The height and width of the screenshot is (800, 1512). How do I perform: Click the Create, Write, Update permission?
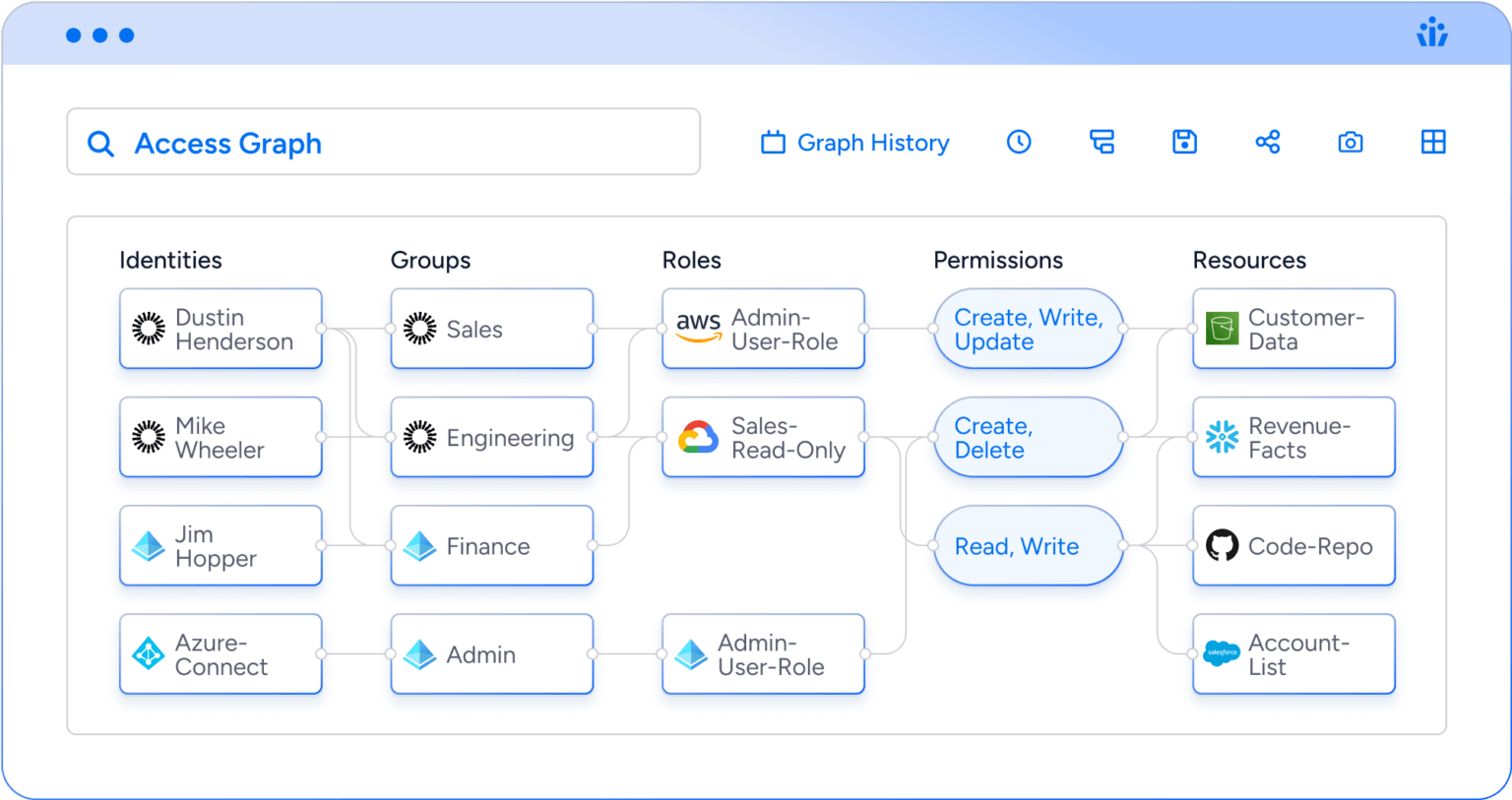tap(1028, 329)
